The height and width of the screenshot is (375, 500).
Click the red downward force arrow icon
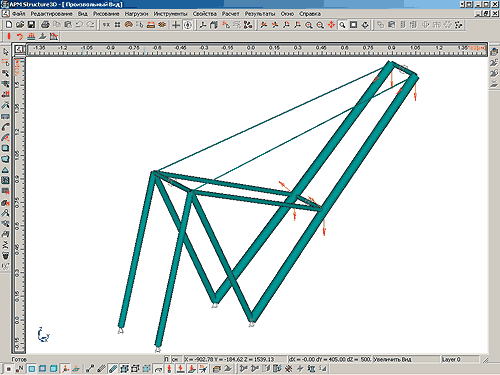pyautogui.click(x=9, y=36)
